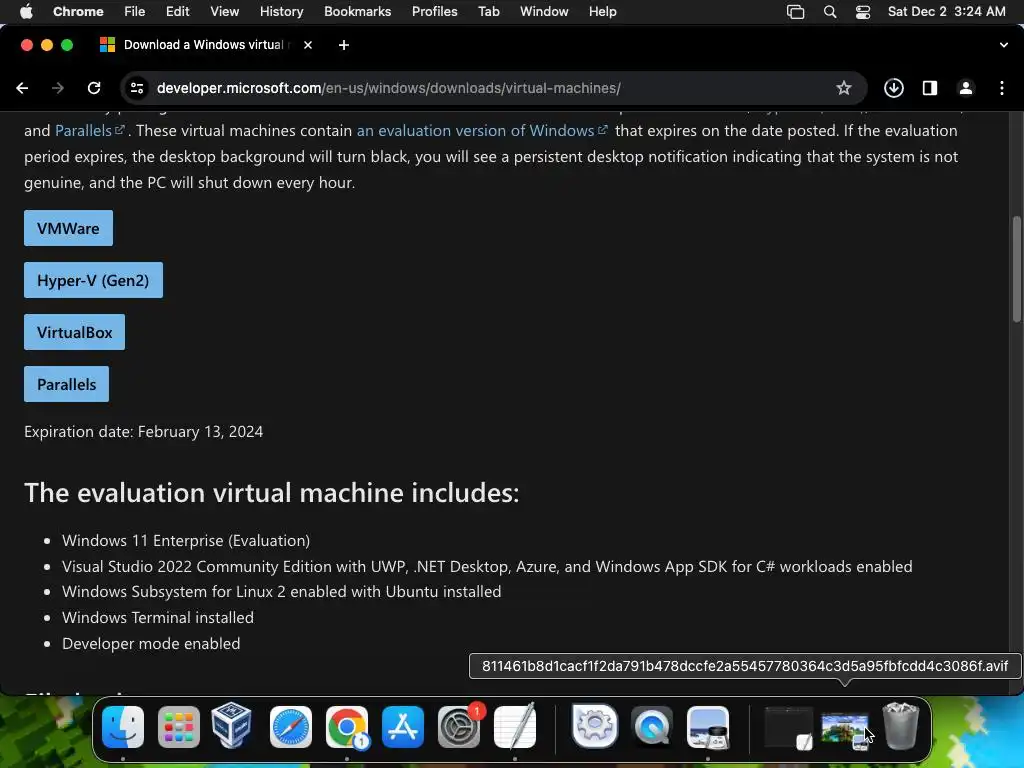
Task: Follow the Parallels external link
Action: click(x=89, y=131)
